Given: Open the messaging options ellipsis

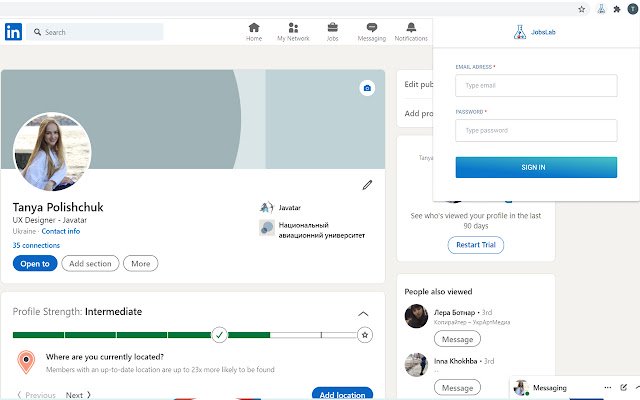Looking at the screenshot, I should click(608, 387).
